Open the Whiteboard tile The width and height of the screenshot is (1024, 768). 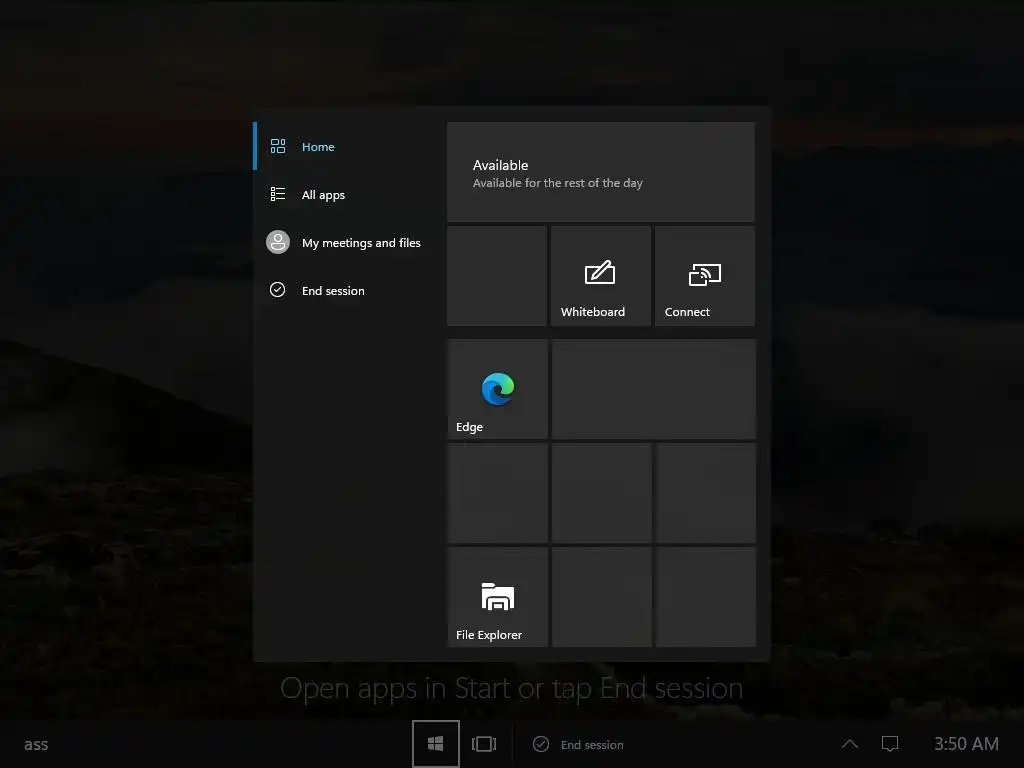coord(601,276)
